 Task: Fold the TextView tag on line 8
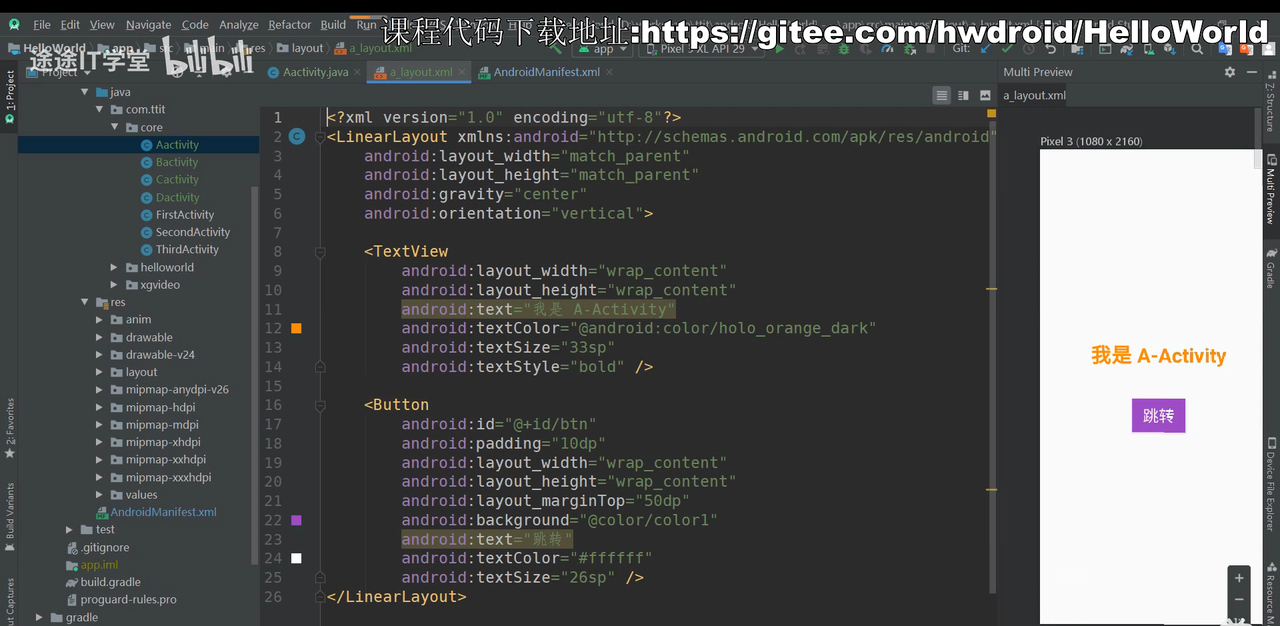(x=320, y=252)
